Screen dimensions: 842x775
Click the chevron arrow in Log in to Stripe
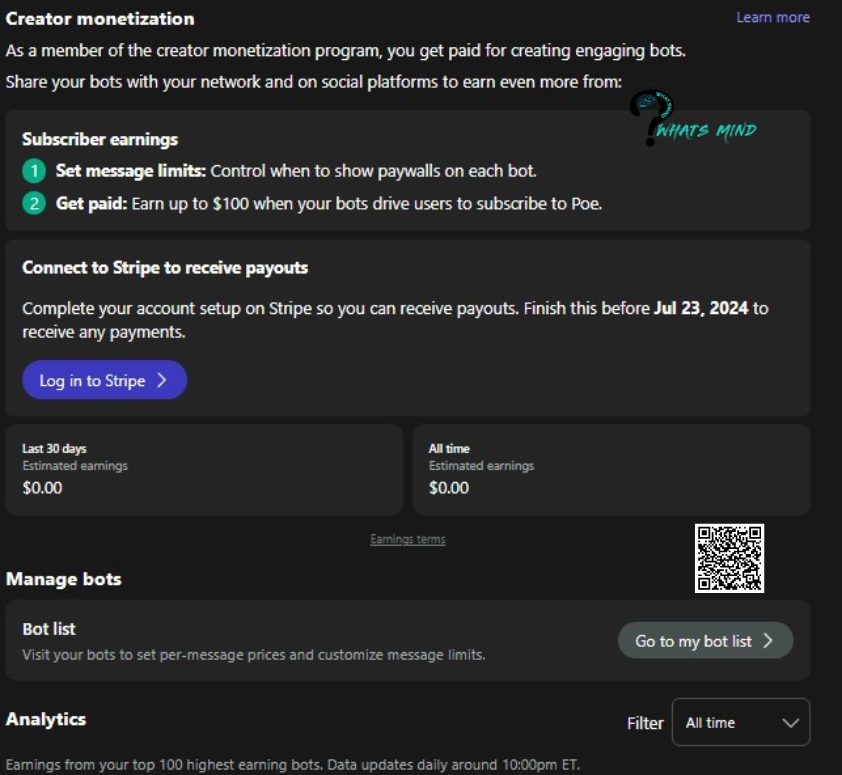[x=162, y=380]
